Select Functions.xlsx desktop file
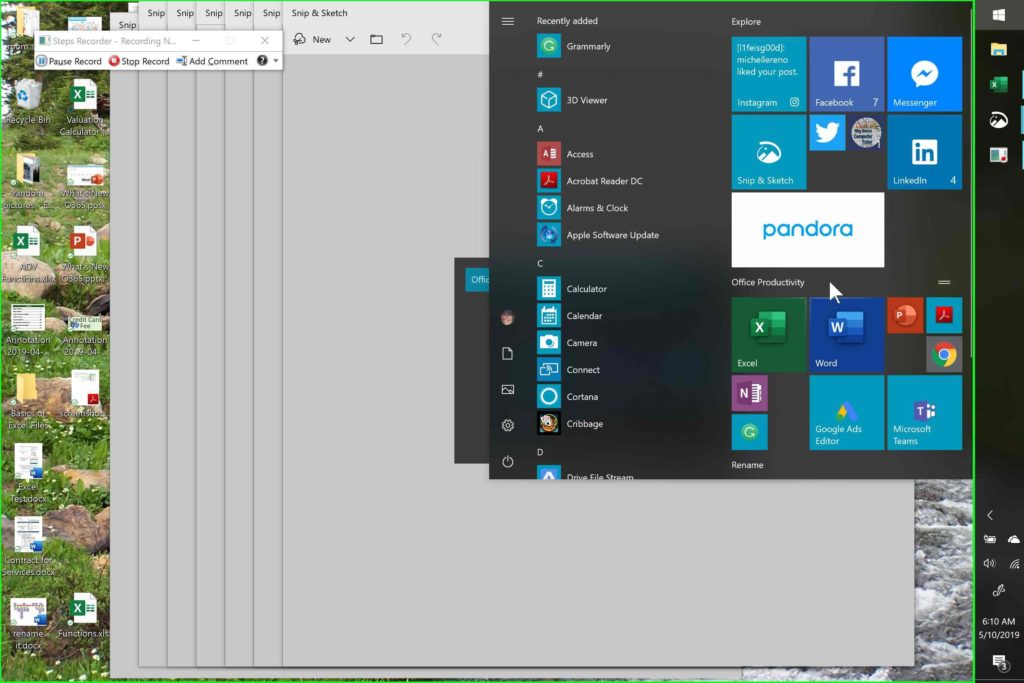The height and width of the screenshot is (683, 1024). click(x=83, y=615)
